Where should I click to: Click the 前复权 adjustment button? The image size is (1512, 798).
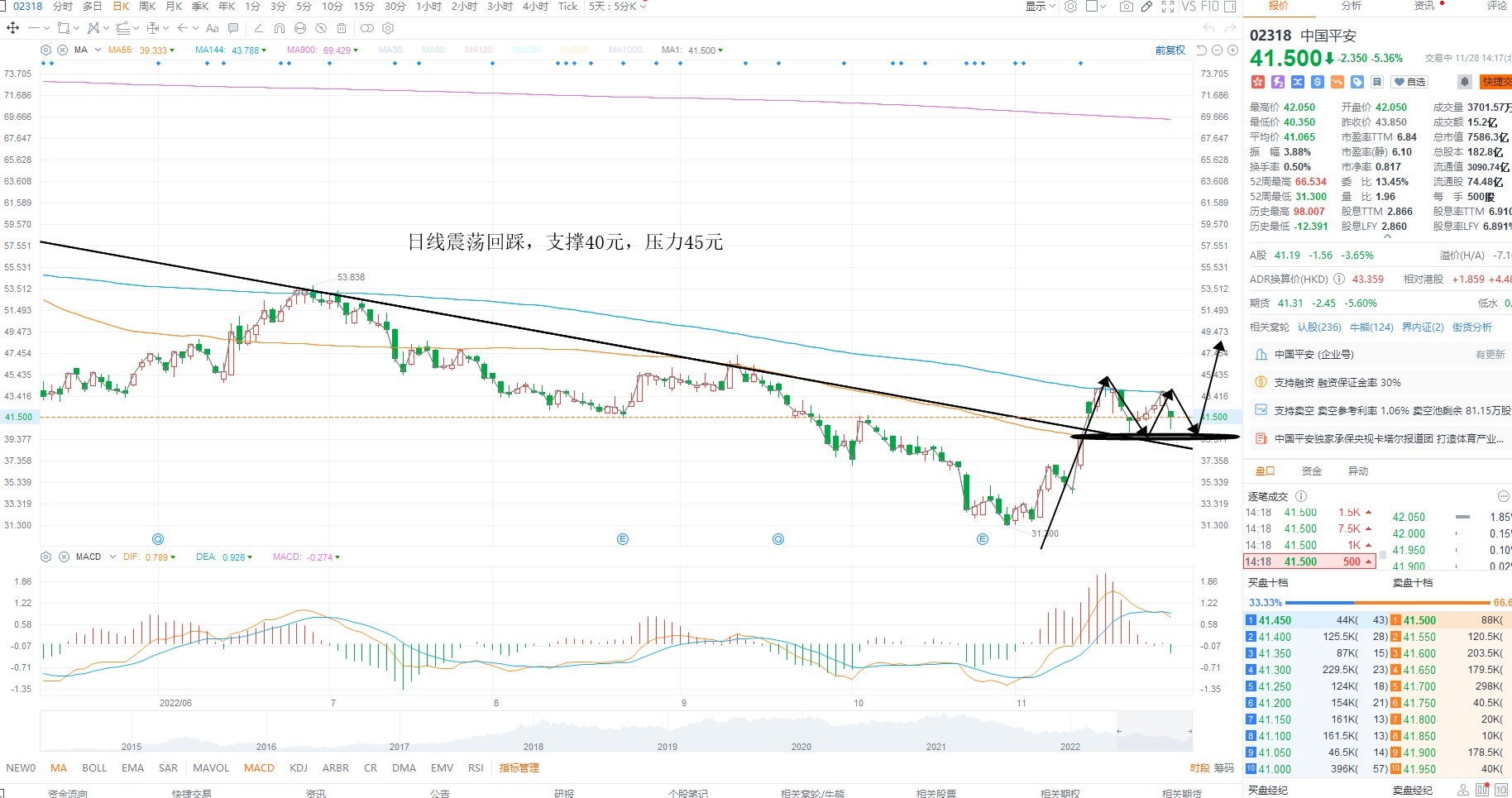[1170, 50]
